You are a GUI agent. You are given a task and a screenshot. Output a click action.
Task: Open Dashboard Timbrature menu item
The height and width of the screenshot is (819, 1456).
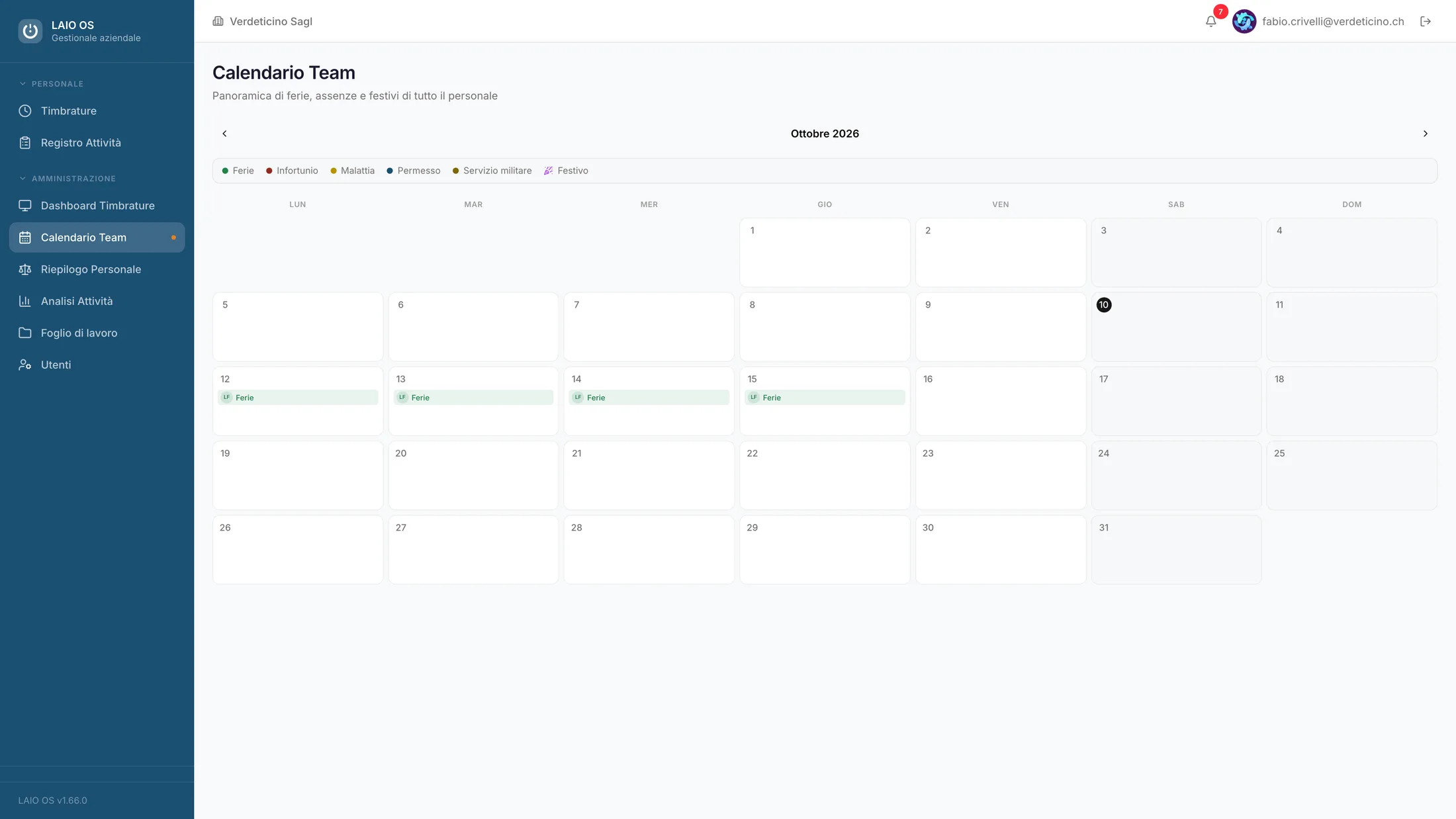pos(97,206)
